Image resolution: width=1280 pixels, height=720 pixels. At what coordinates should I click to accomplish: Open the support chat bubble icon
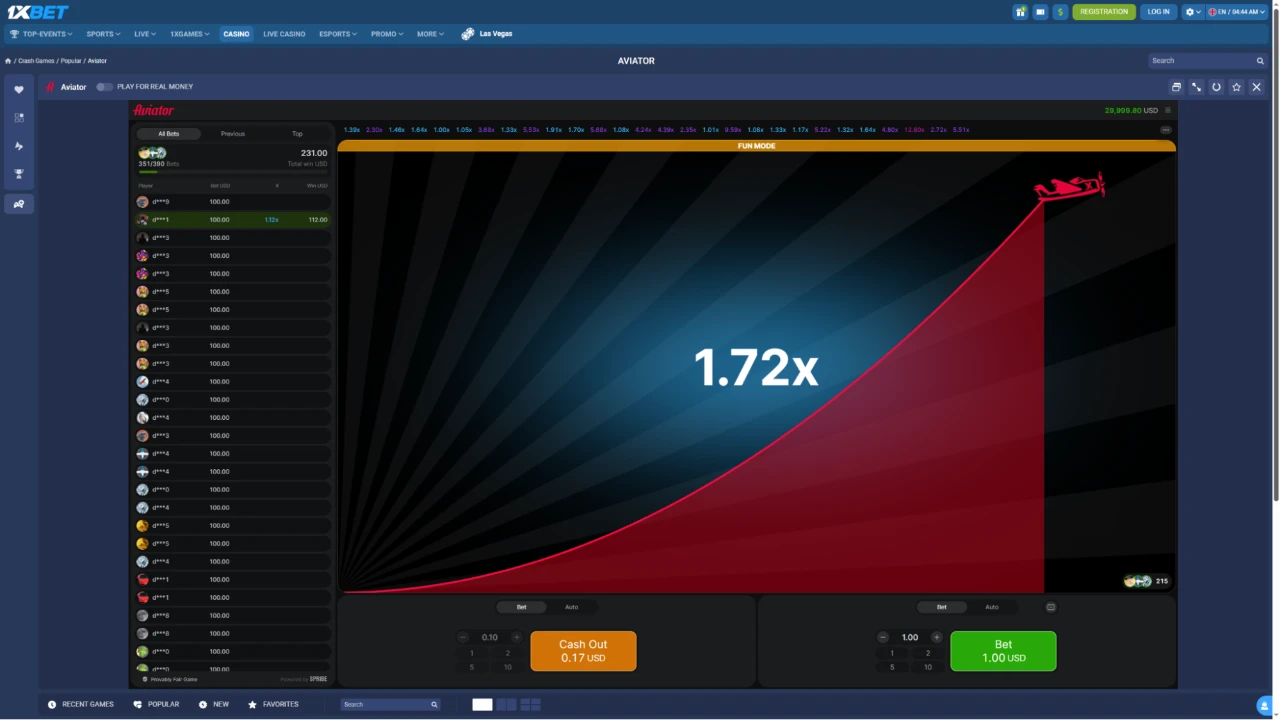point(1266,707)
